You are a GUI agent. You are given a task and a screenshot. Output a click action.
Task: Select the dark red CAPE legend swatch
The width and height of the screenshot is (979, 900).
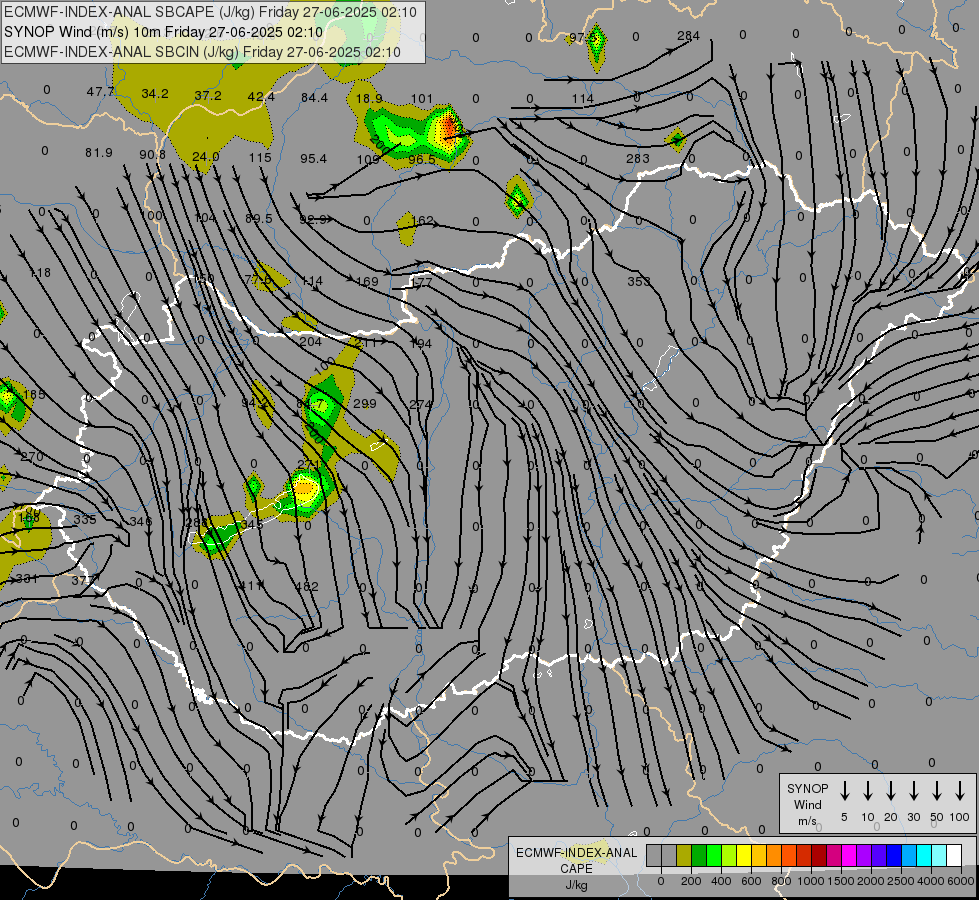point(819,855)
